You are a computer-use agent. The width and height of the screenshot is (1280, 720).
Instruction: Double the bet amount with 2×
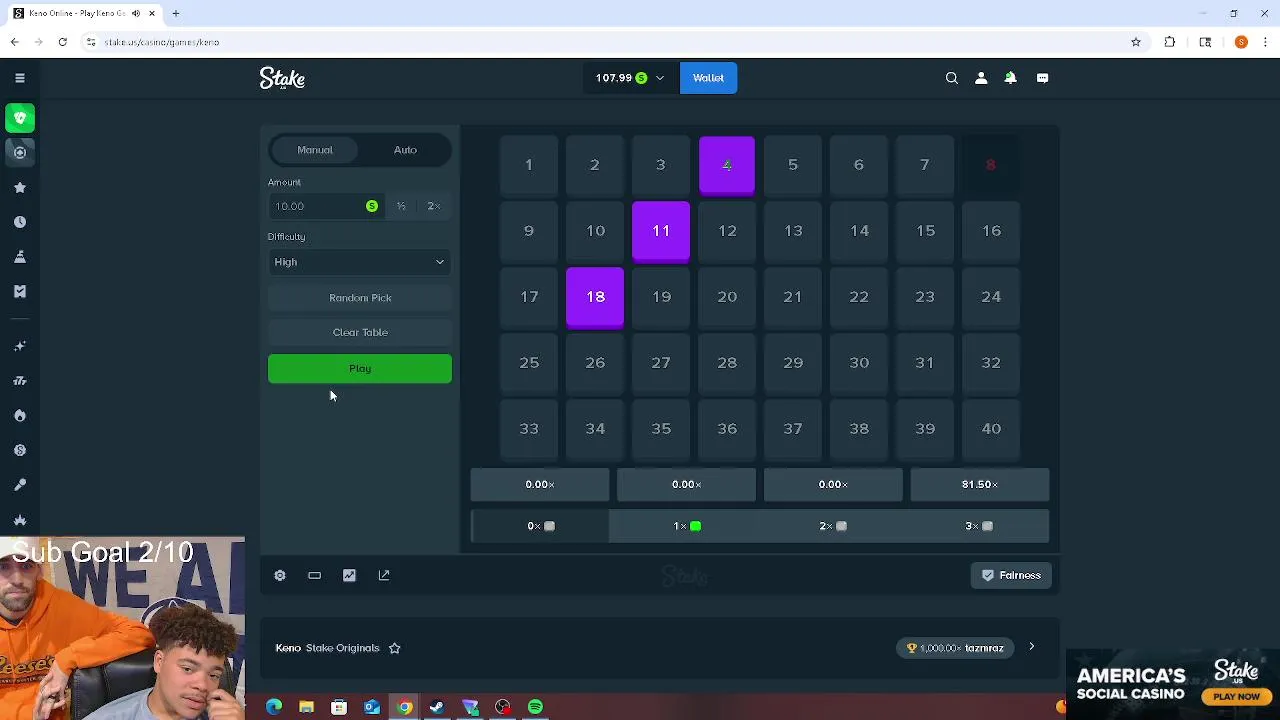434,206
